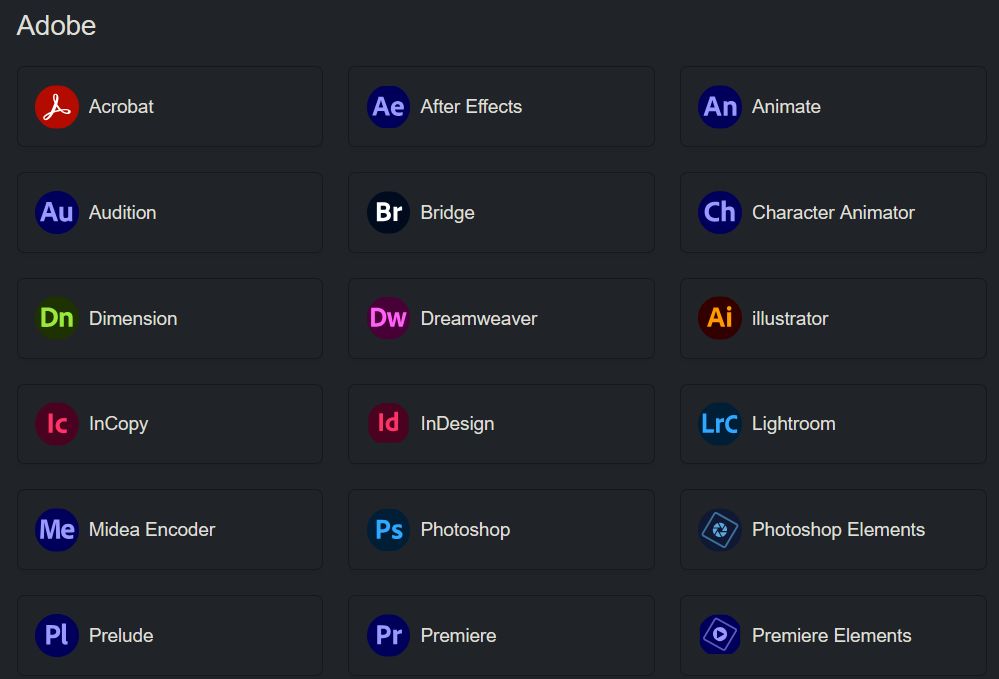
Task: Open the Midea Encoder card
Action: (x=169, y=530)
